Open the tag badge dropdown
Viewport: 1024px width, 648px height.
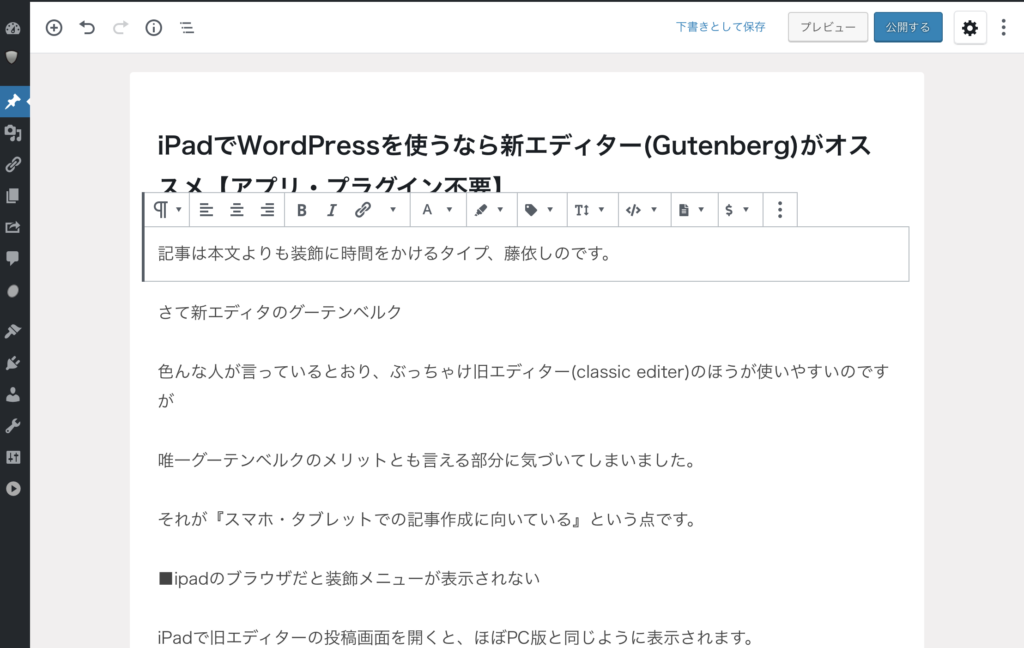click(539, 210)
